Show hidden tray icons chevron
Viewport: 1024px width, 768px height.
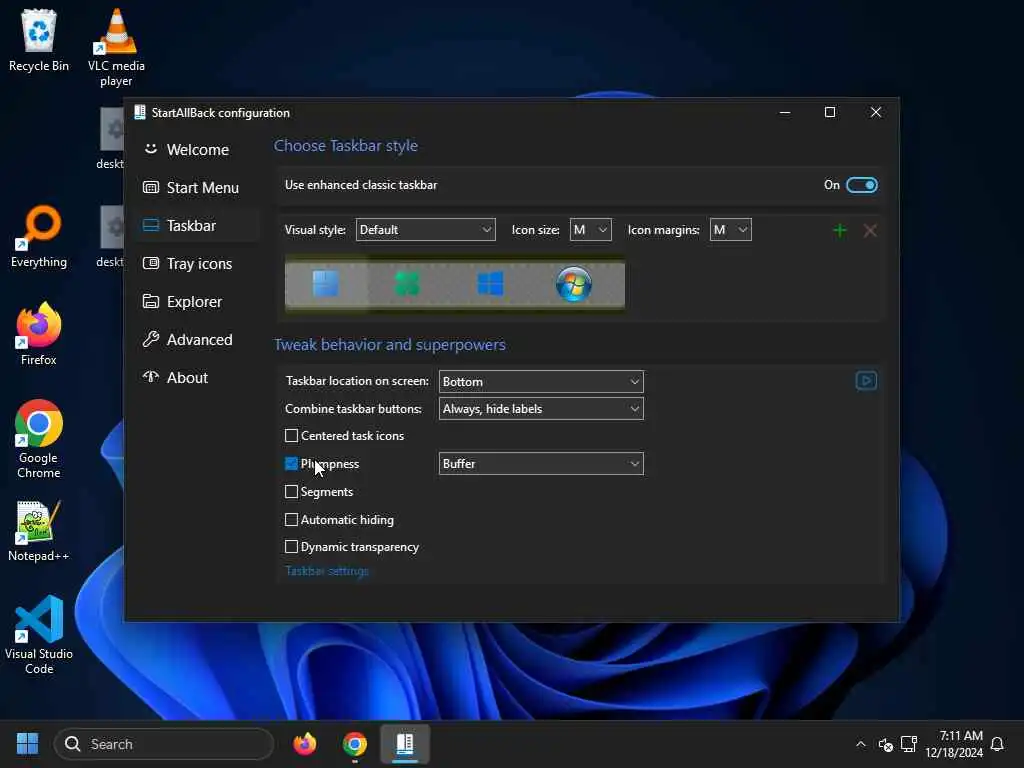pyautogui.click(x=861, y=744)
